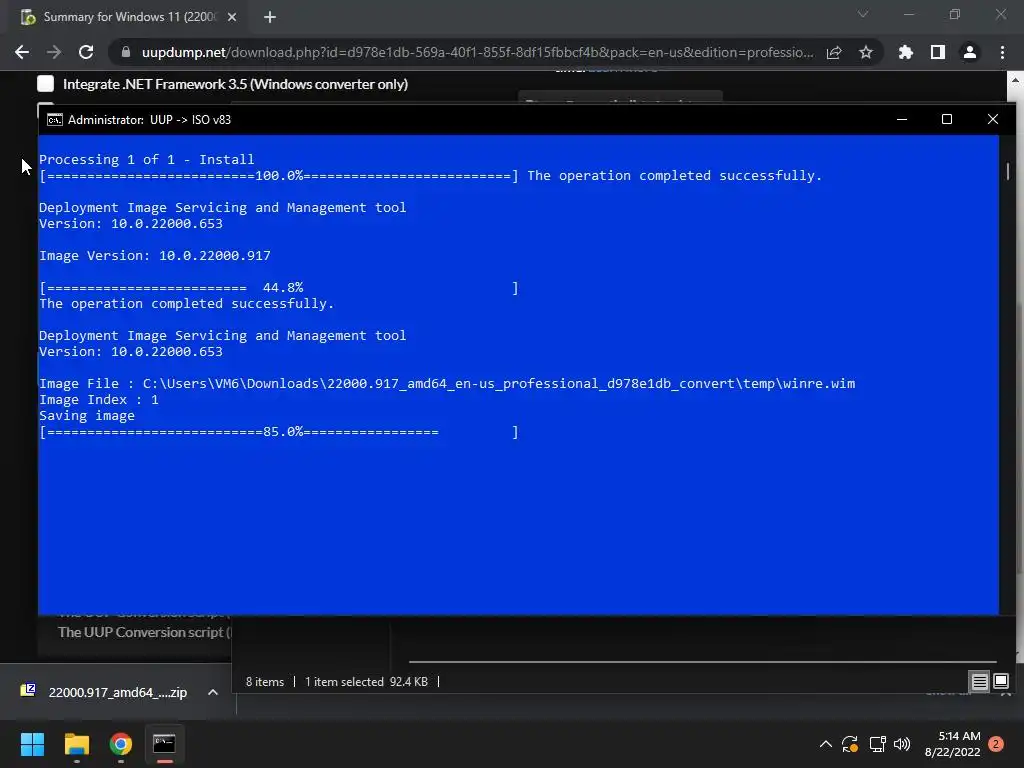Switch Explorer to details view
The height and width of the screenshot is (768, 1024).
click(980, 682)
